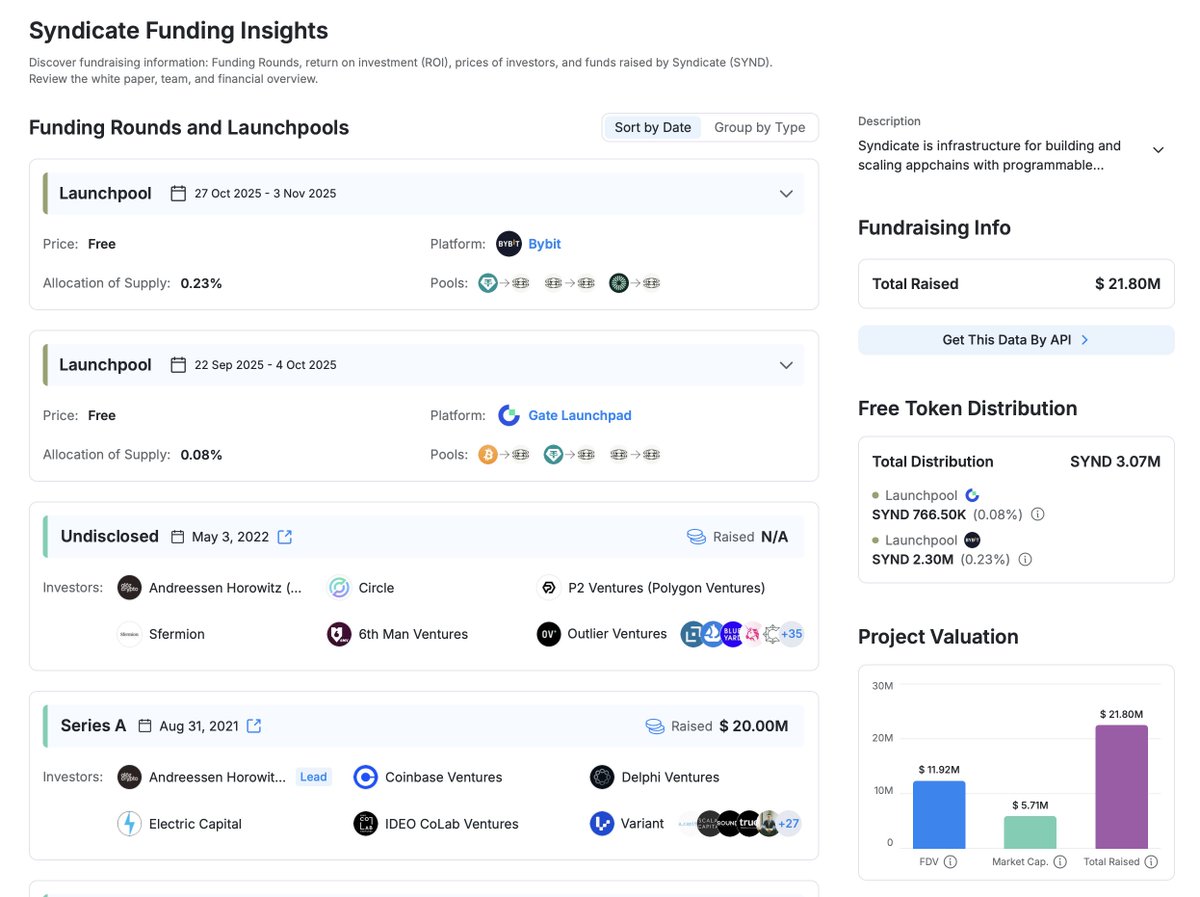Click the Bybit platform logo icon
Screen dimensions: 1200x897
point(509,244)
